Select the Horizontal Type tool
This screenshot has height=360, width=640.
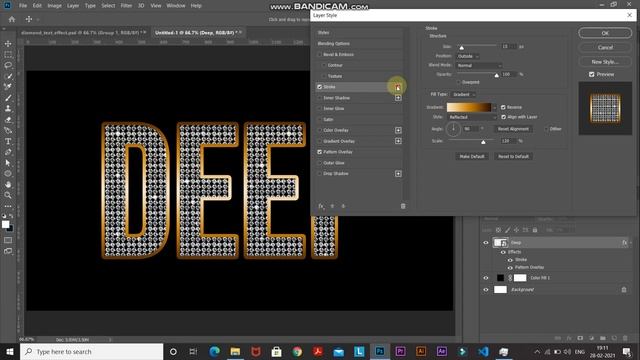click(8, 141)
